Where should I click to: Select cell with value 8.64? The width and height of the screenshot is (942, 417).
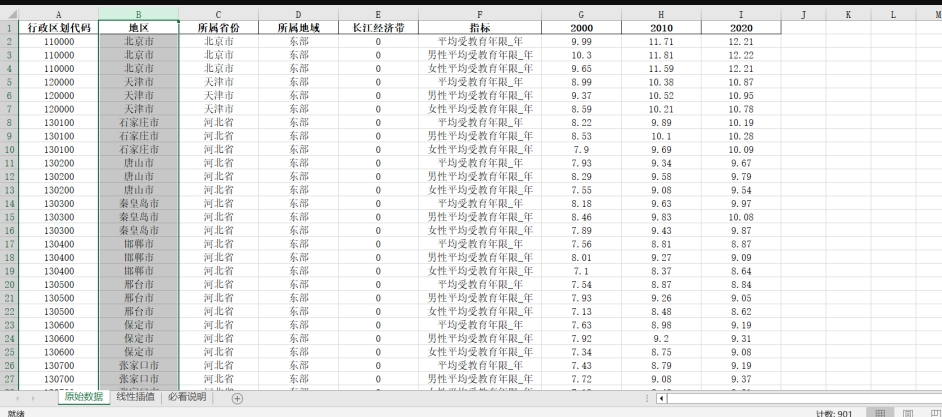click(741, 271)
